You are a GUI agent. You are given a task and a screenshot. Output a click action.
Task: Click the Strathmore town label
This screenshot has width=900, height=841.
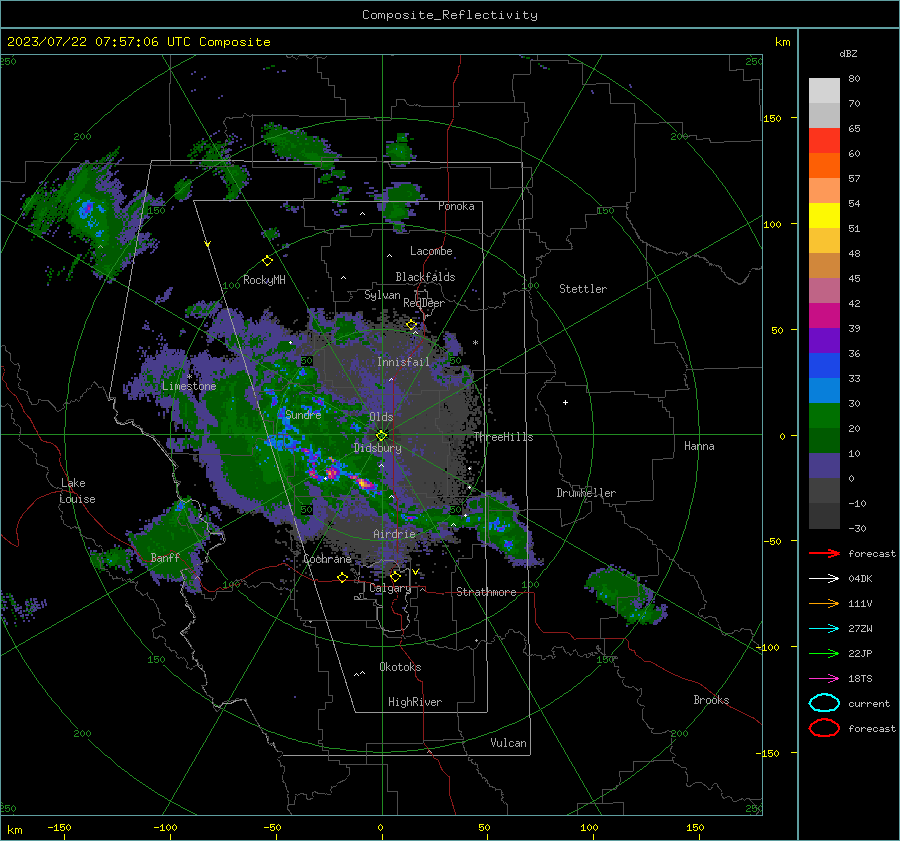[x=486, y=592]
